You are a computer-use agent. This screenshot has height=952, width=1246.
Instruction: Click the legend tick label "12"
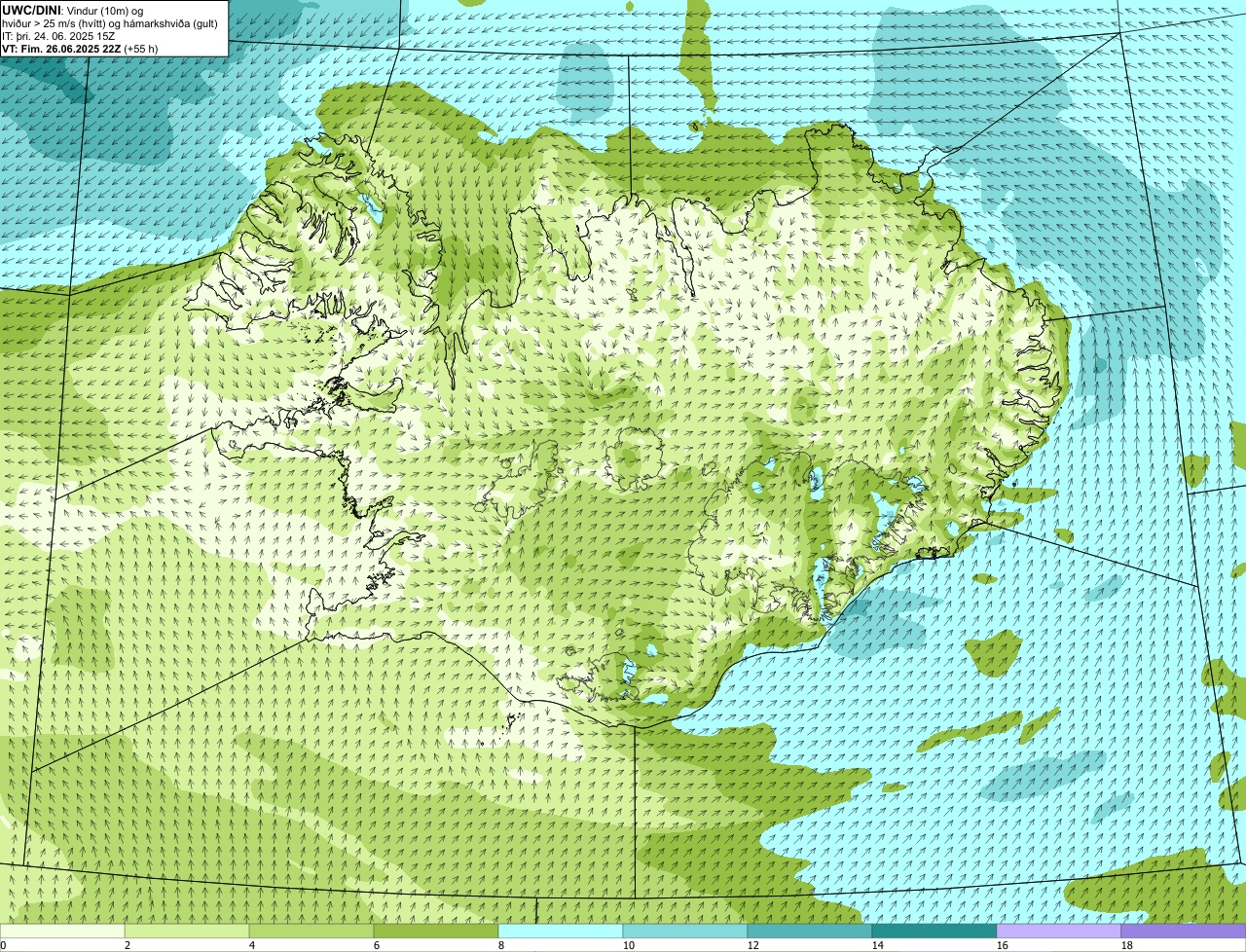click(753, 945)
